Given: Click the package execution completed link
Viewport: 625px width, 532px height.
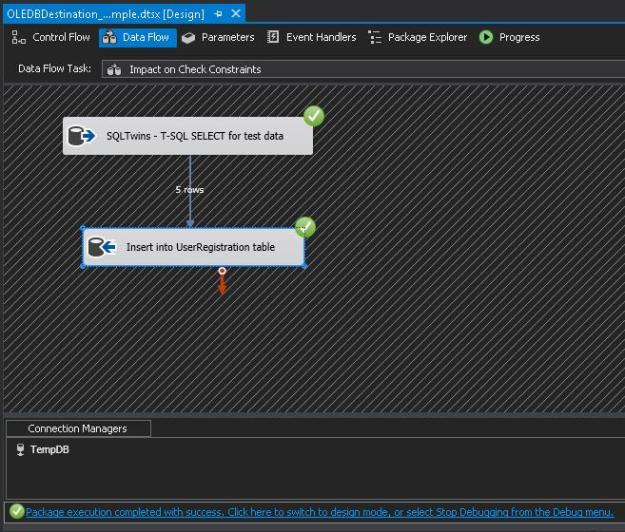Looking at the screenshot, I should (319, 512).
